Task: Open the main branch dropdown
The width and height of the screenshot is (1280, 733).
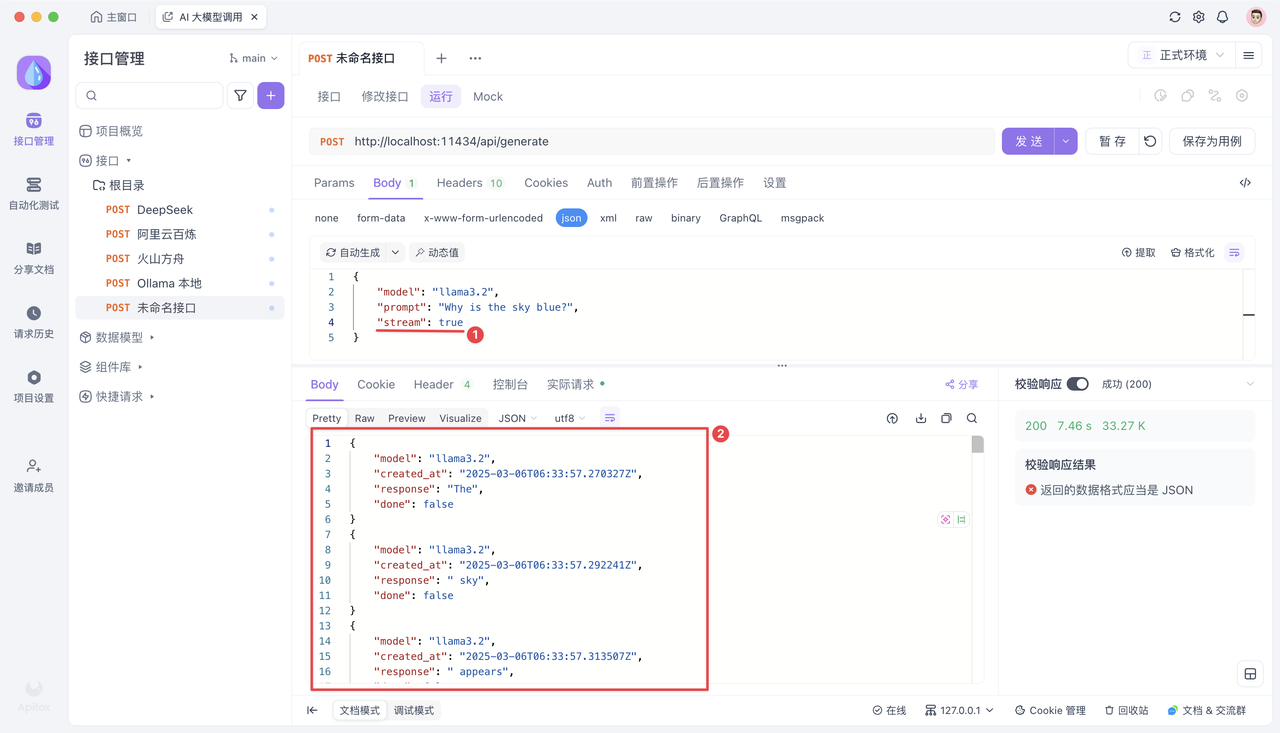Action: pyautogui.click(x=254, y=58)
